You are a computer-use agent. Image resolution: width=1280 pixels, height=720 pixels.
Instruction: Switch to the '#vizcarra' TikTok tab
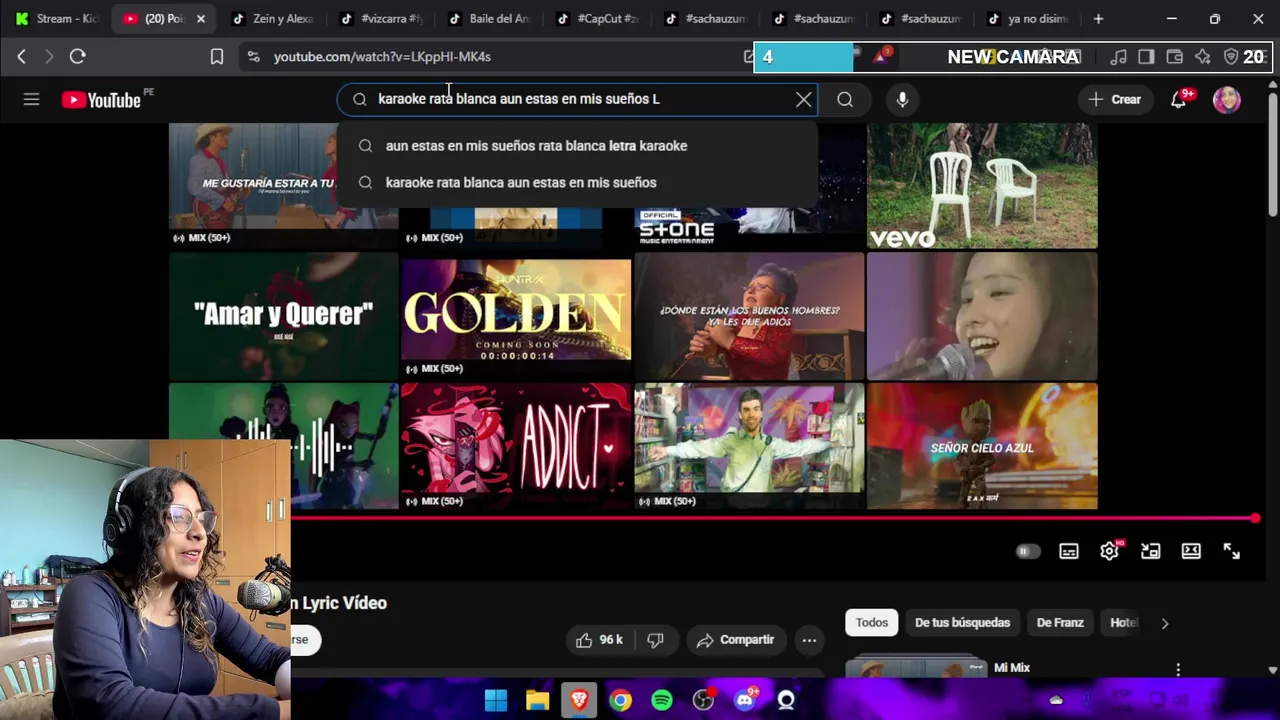click(x=380, y=18)
